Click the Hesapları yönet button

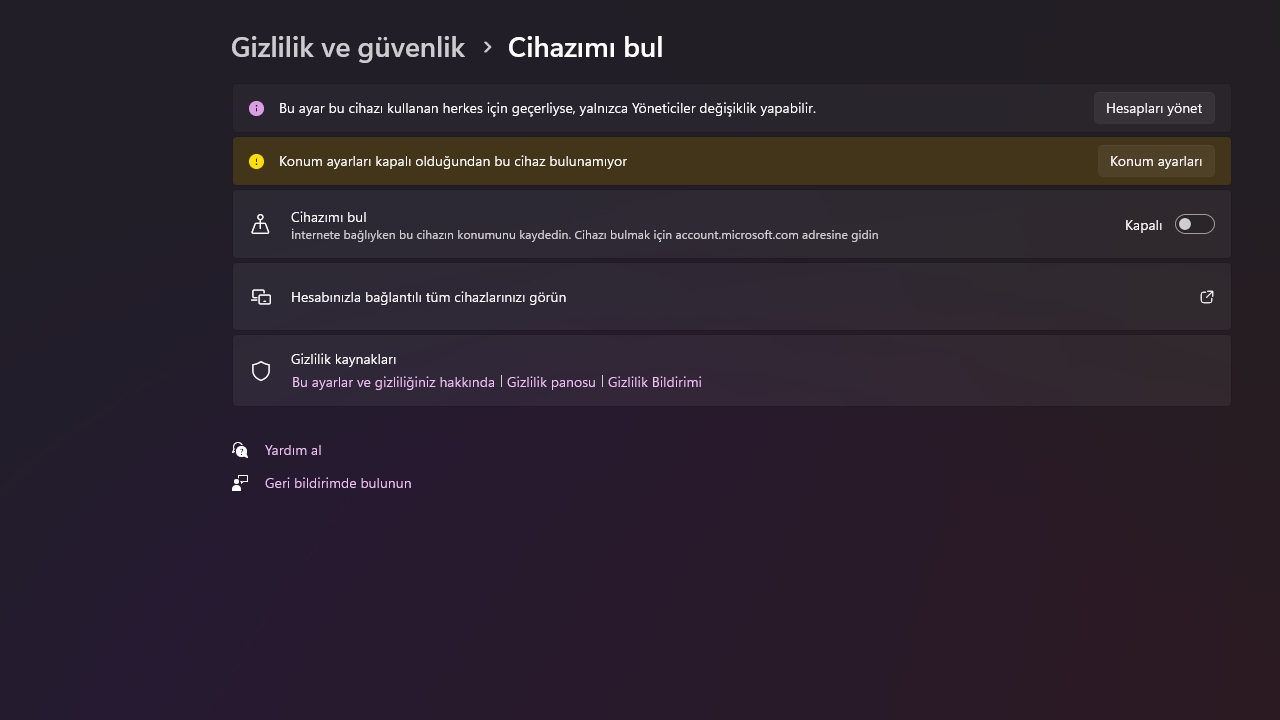point(1154,108)
